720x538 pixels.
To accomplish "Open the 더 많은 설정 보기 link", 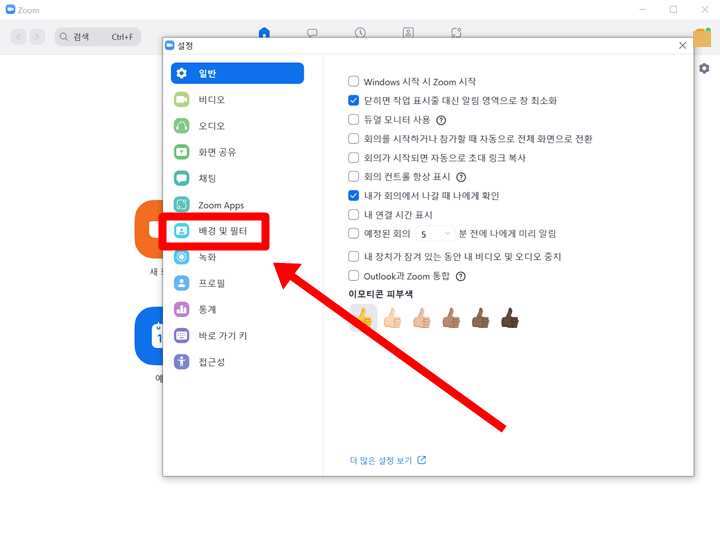I will coord(388,460).
